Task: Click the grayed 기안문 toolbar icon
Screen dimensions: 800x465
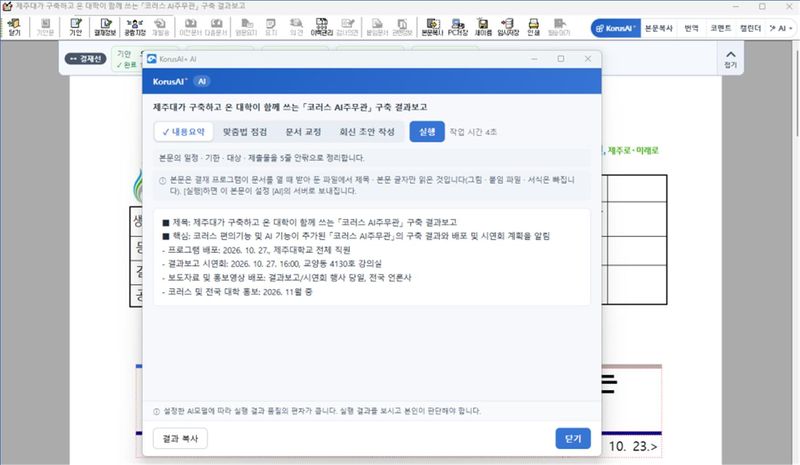Action: click(x=45, y=27)
